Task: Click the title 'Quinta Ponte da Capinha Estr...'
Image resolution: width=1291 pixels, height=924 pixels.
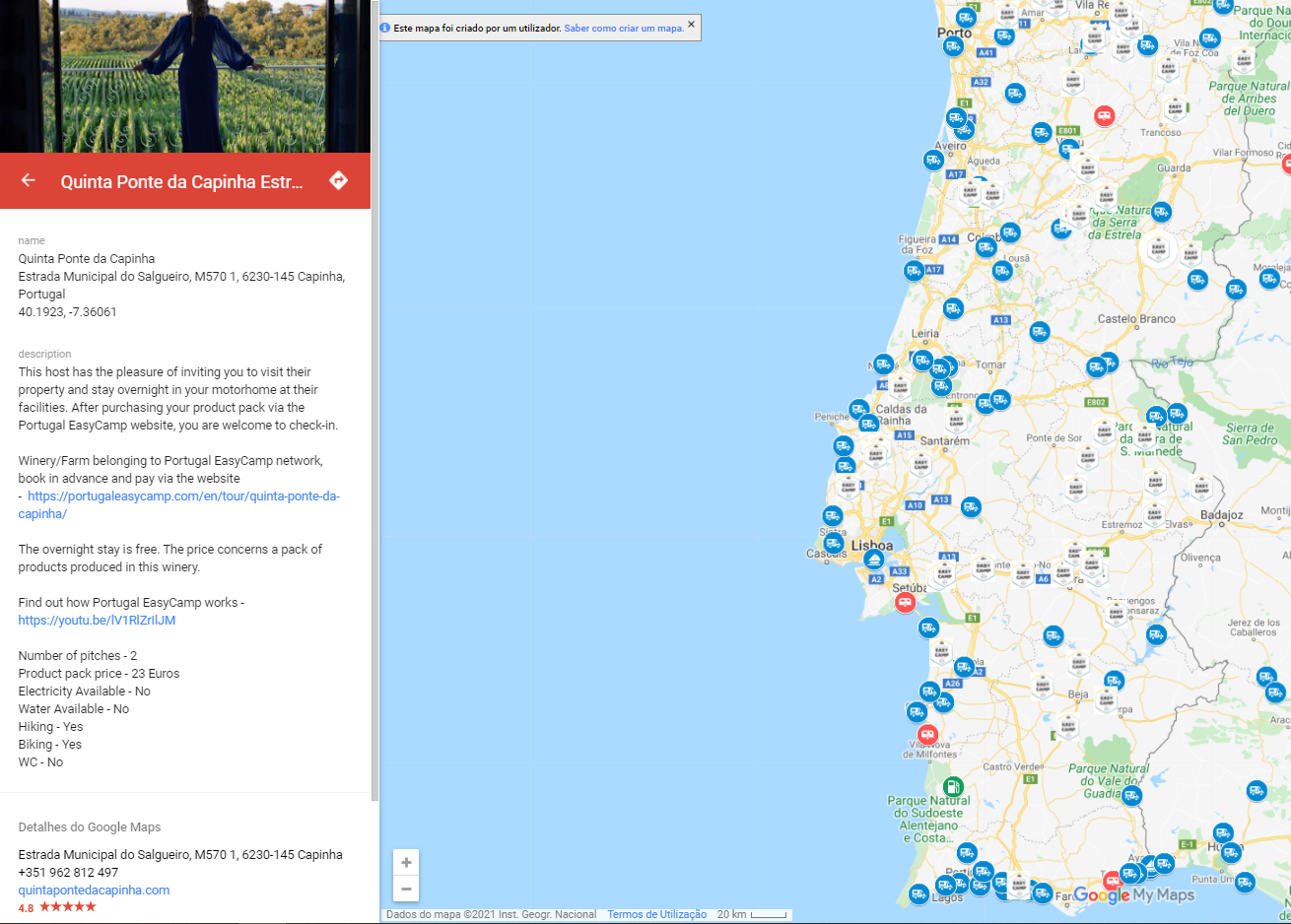Action: [182, 181]
